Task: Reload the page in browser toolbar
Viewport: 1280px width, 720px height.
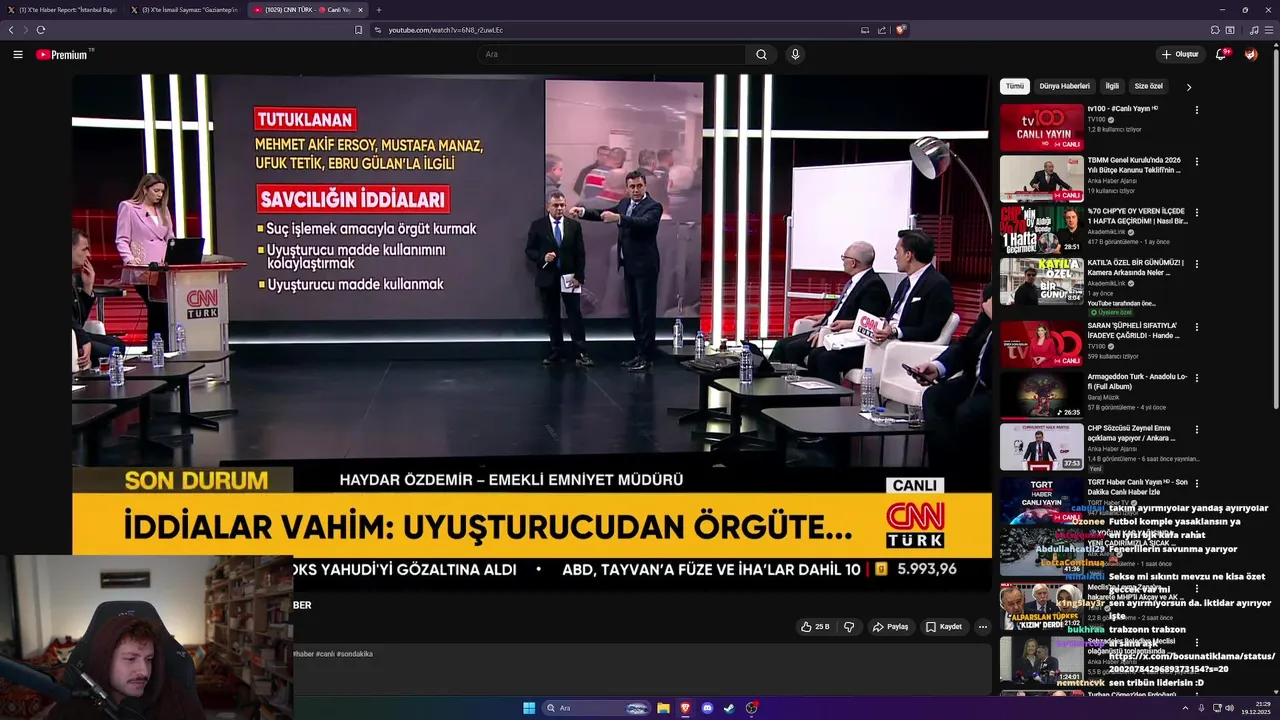Action: [41, 30]
